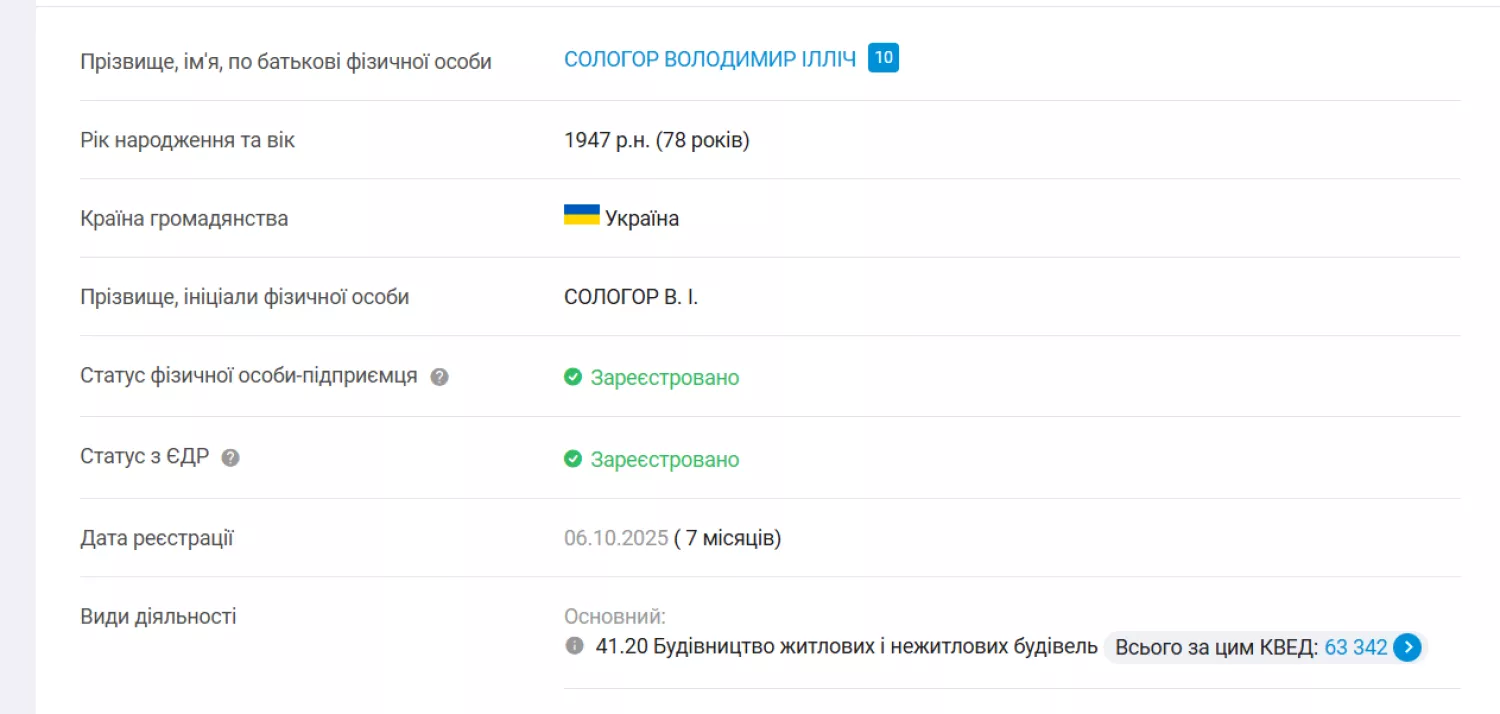Open info icon beside KVED 41.20

point(574,646)
